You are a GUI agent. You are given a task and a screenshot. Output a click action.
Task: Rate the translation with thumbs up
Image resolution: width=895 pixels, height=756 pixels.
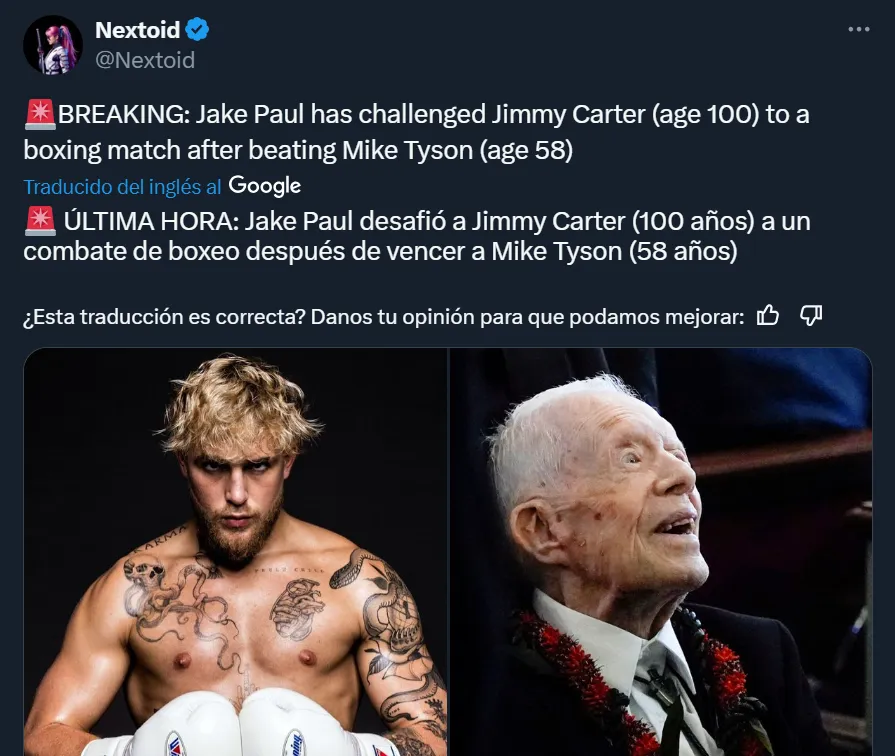coord(768,316)
